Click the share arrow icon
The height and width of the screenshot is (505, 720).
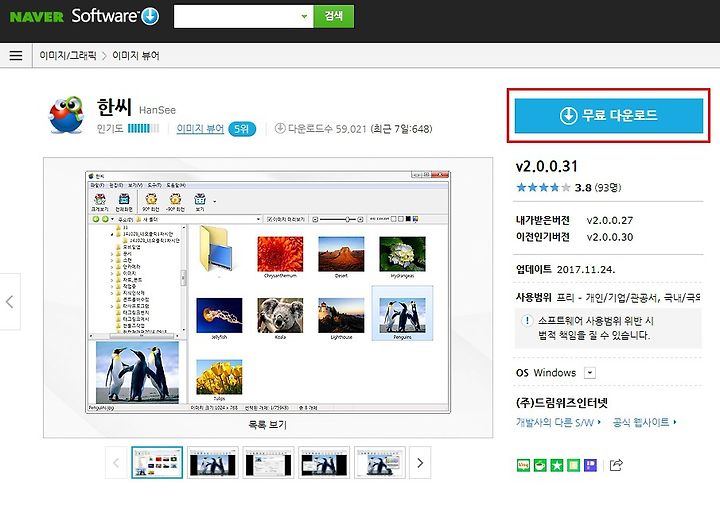(x=616, y=465)
